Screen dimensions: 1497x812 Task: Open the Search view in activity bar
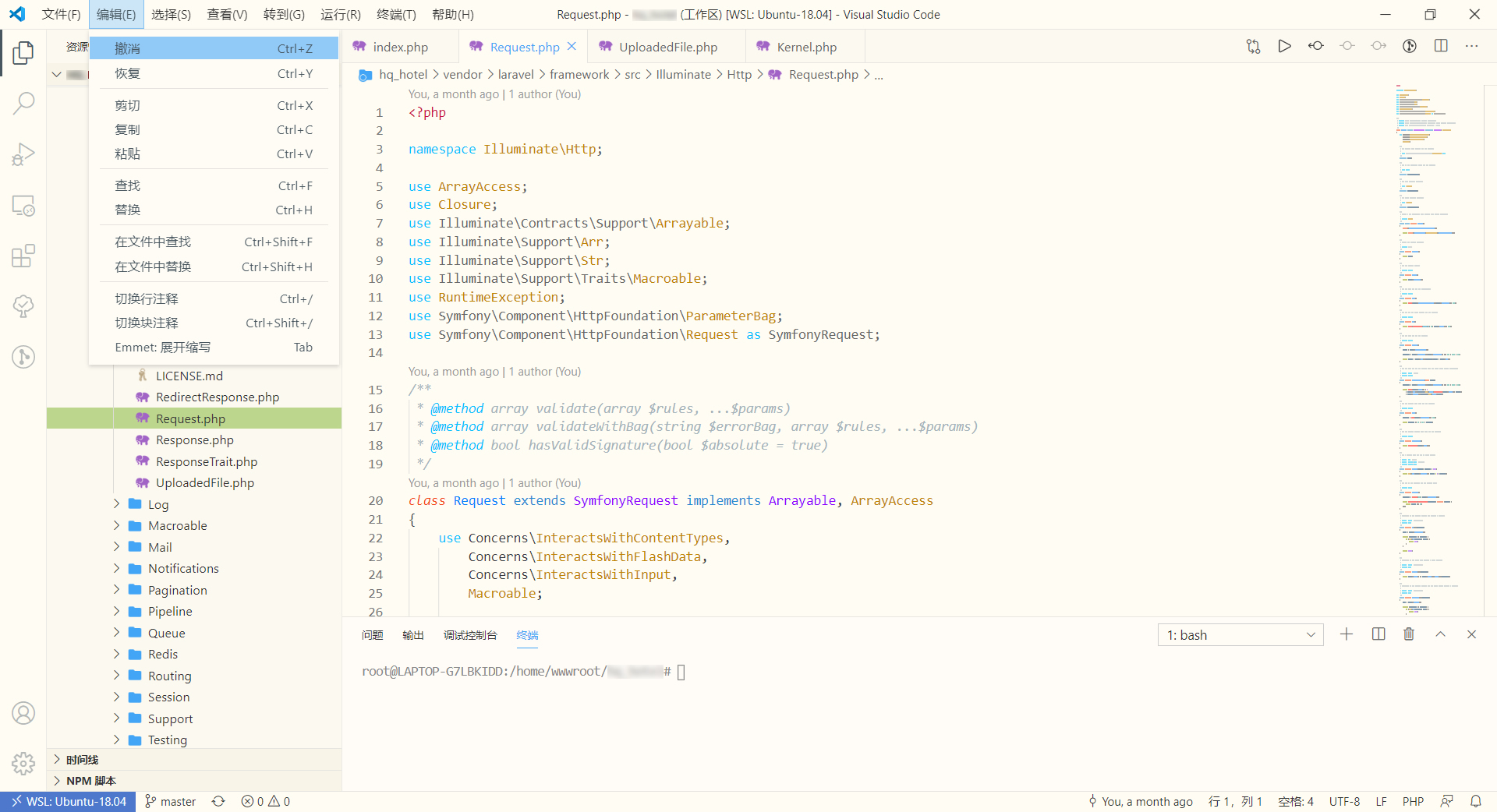[23, 103]
